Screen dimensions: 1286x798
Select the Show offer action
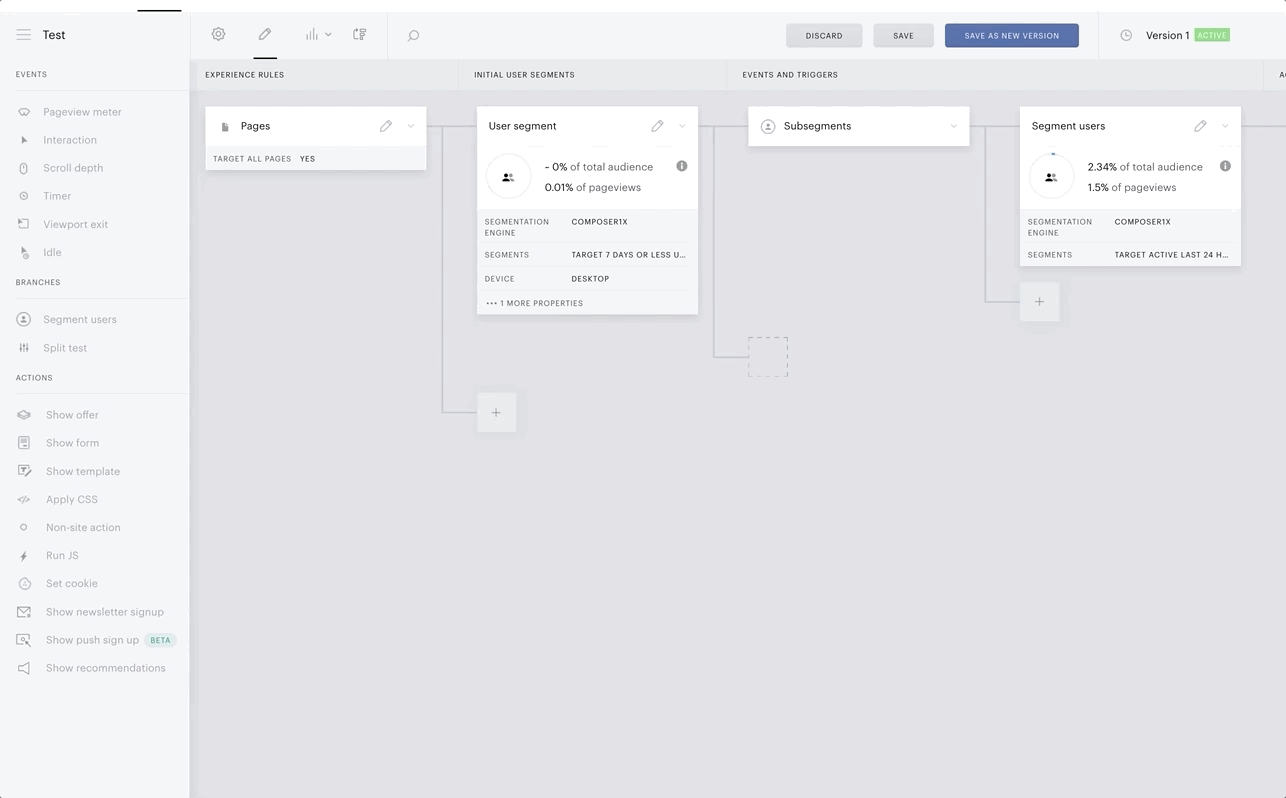[72, 415]
